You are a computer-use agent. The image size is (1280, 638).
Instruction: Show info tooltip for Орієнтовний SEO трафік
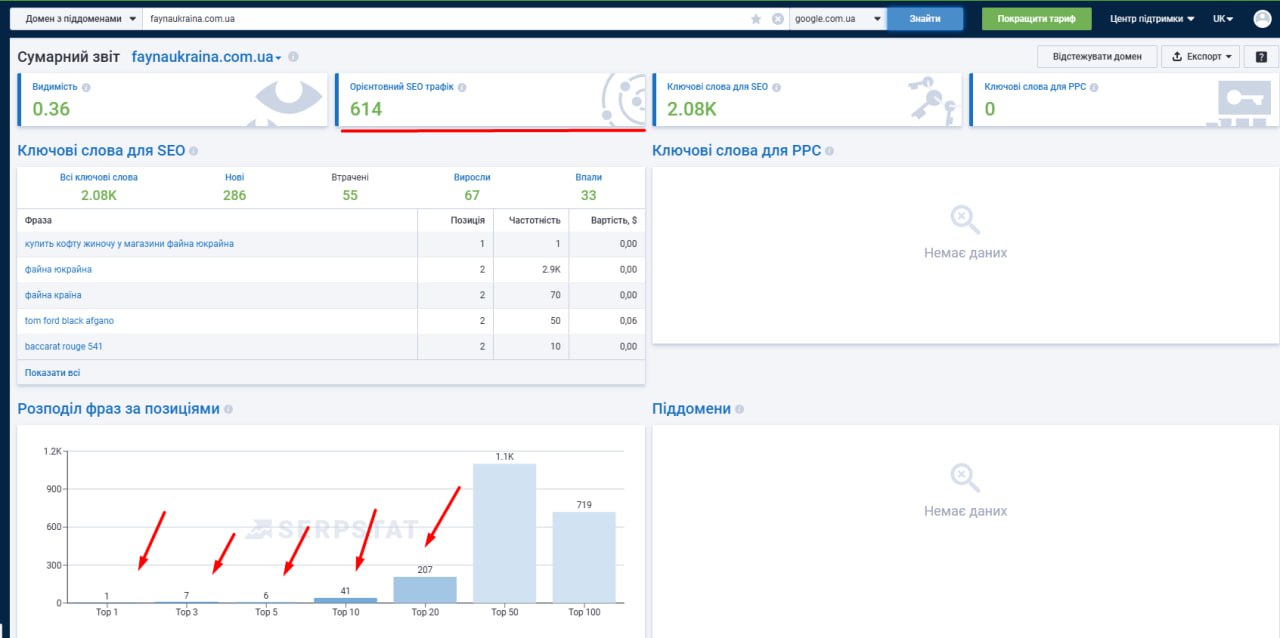click(x=462, y=88)
